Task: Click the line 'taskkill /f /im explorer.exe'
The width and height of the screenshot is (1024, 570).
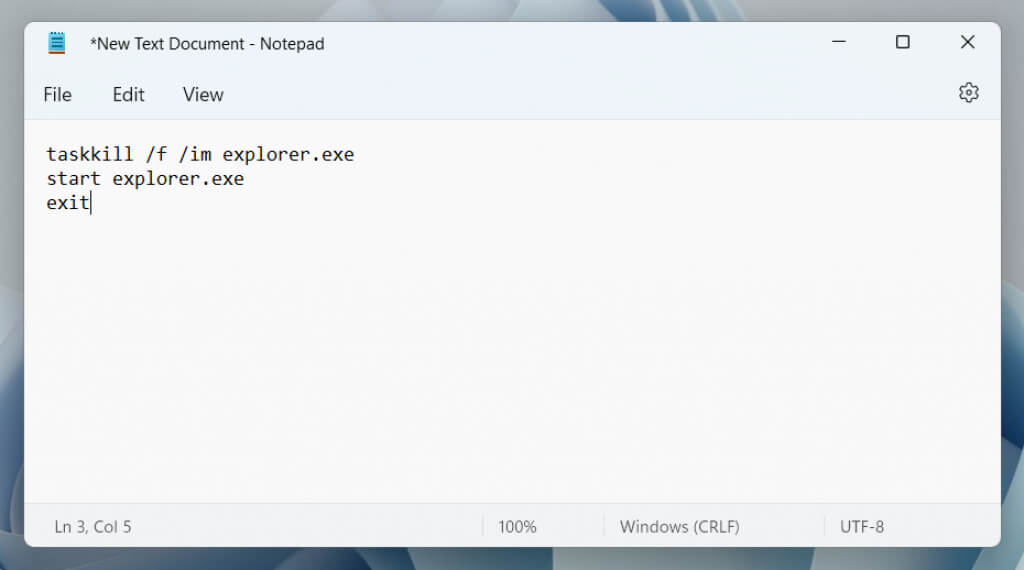Action: [x=200, y=155]
